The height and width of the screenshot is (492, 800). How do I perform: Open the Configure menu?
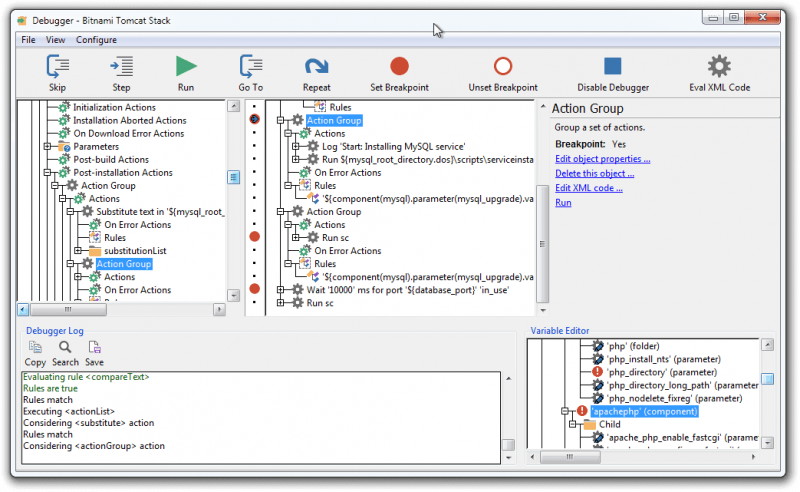coord(96,40)
